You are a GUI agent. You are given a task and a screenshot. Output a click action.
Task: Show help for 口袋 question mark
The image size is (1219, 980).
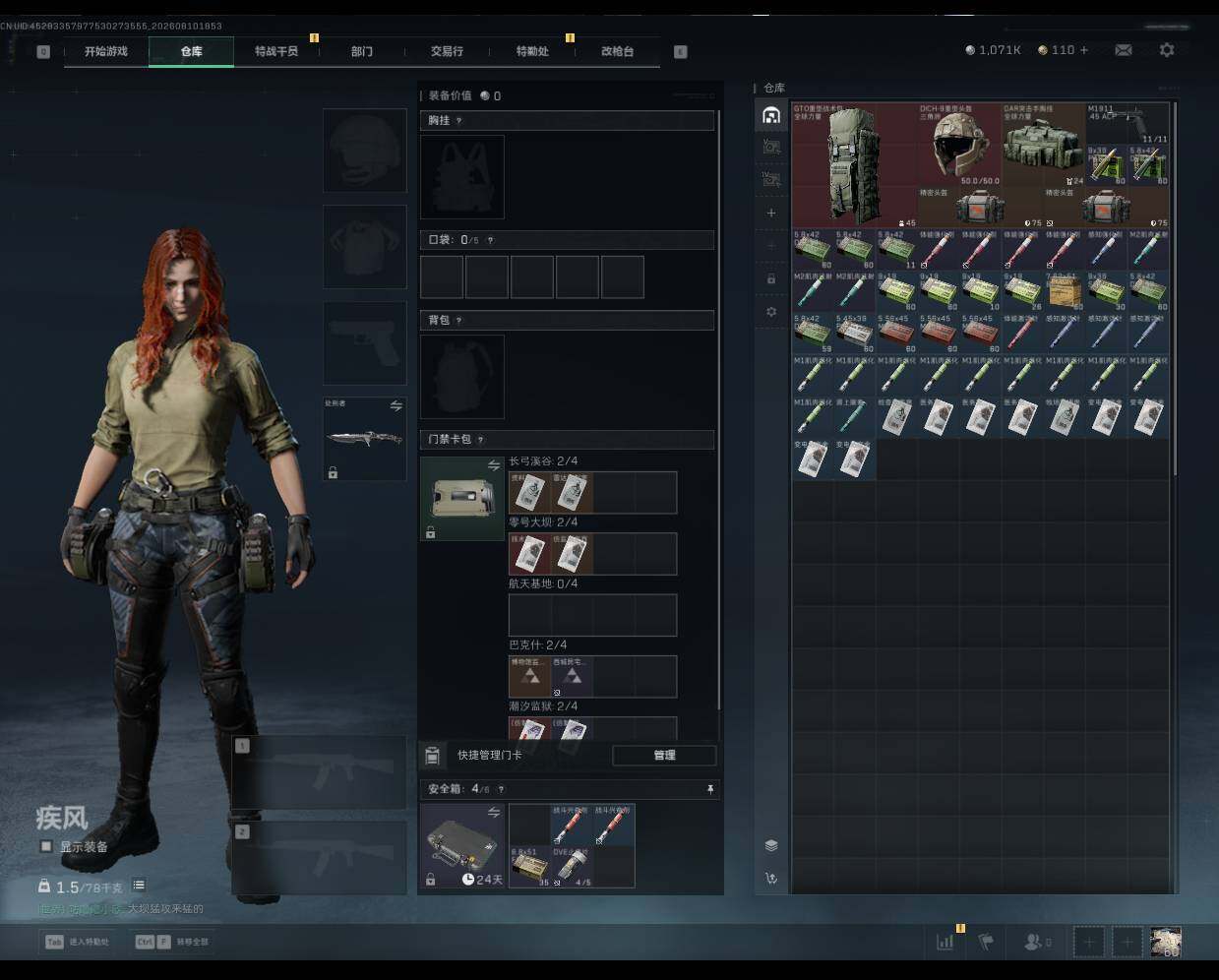pos(490,240)
